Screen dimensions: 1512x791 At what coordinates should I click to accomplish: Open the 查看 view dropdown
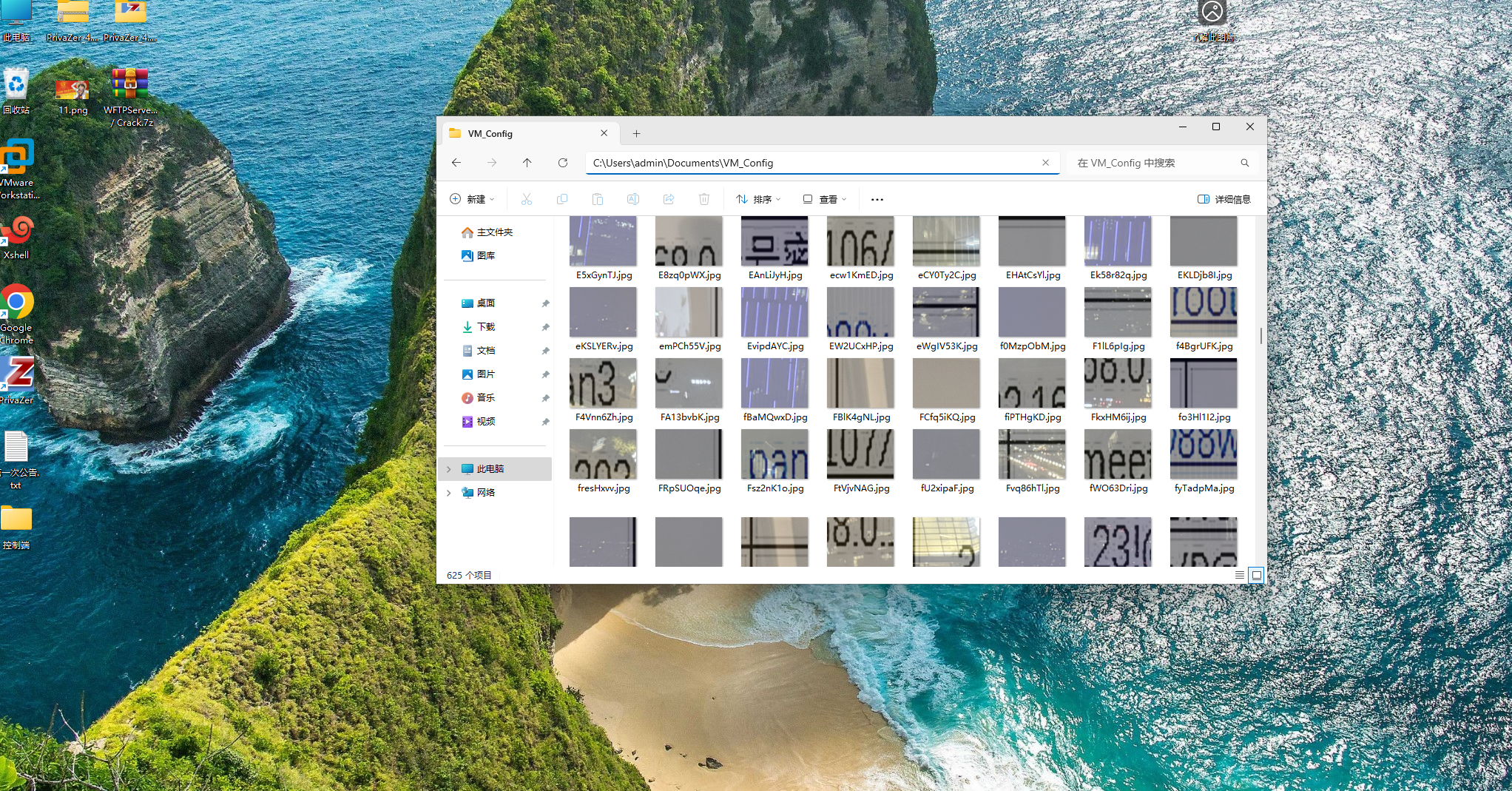coord(825,199)
